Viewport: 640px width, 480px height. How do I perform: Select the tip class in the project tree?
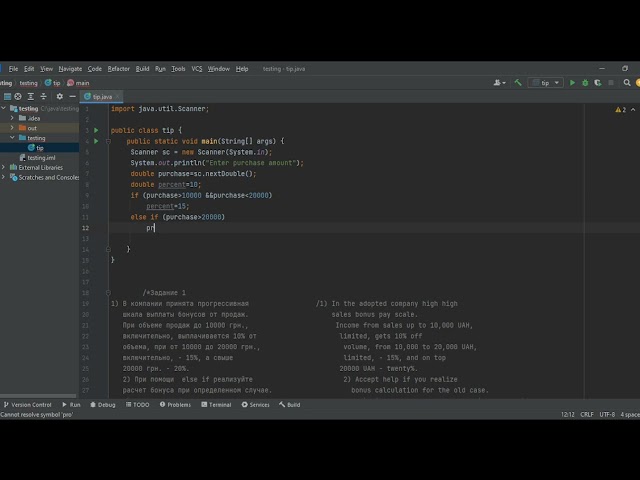pyautogui.click(x=40, y=148)
